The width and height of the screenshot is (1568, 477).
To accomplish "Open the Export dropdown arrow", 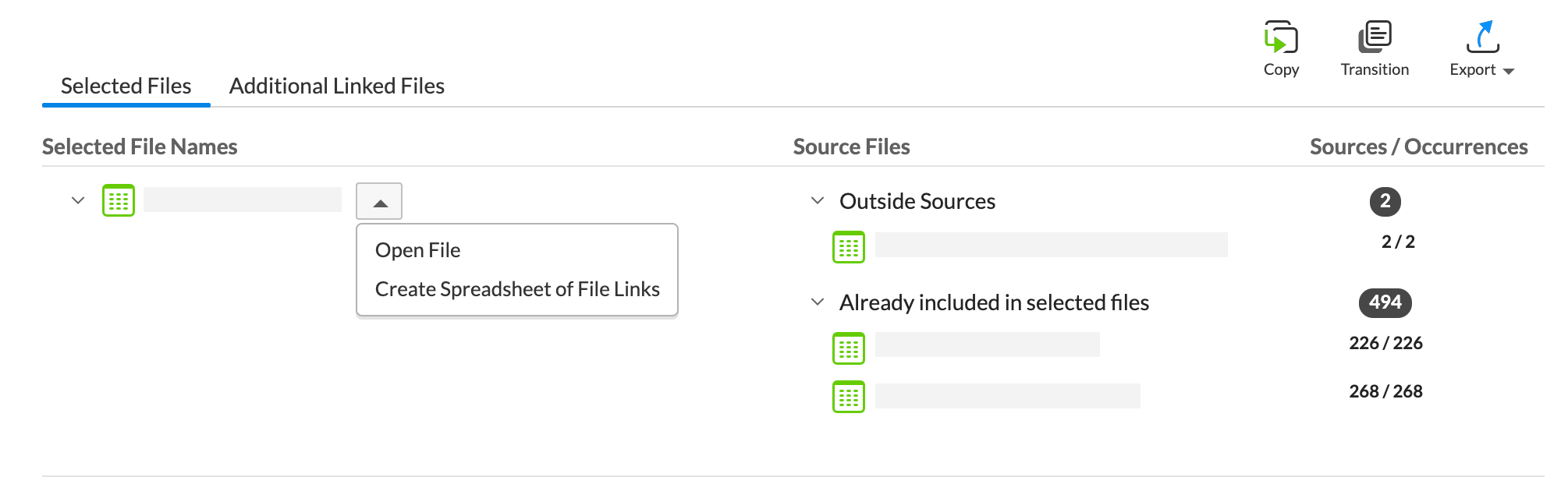I will (1509, 71).
